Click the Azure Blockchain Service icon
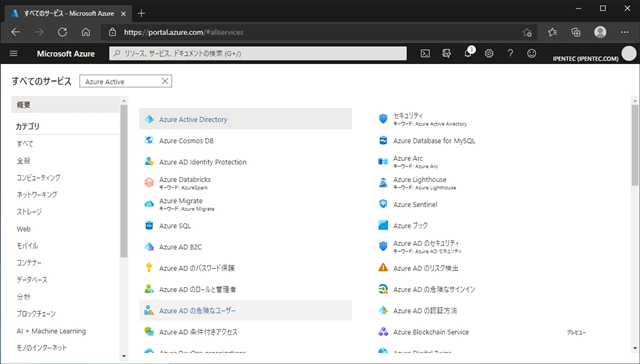 pos(383,331)
